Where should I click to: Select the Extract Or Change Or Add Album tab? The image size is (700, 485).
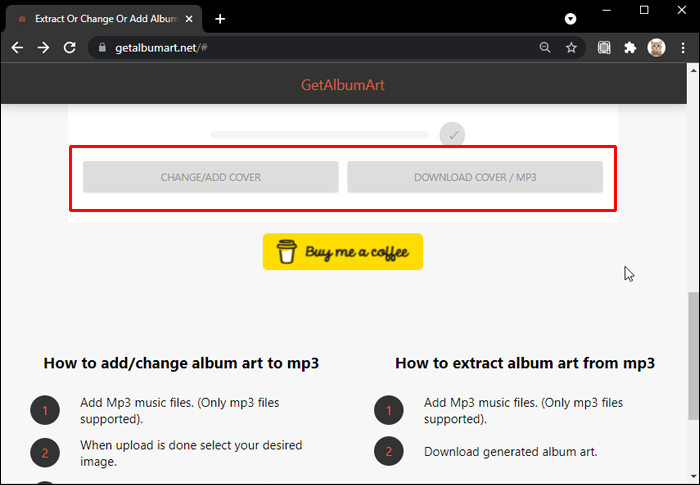(100, 19)
